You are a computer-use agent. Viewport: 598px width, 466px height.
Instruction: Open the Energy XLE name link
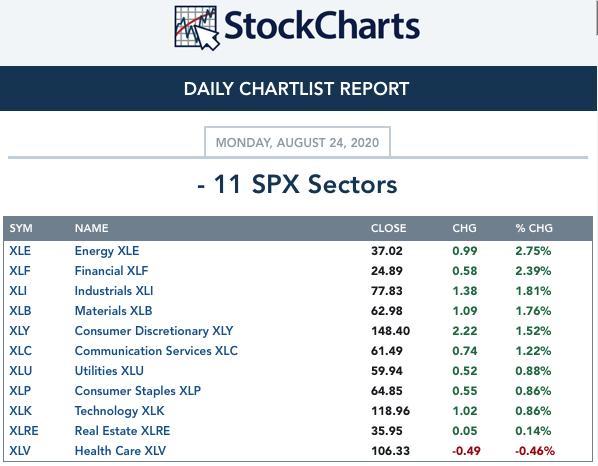[107, 251]
